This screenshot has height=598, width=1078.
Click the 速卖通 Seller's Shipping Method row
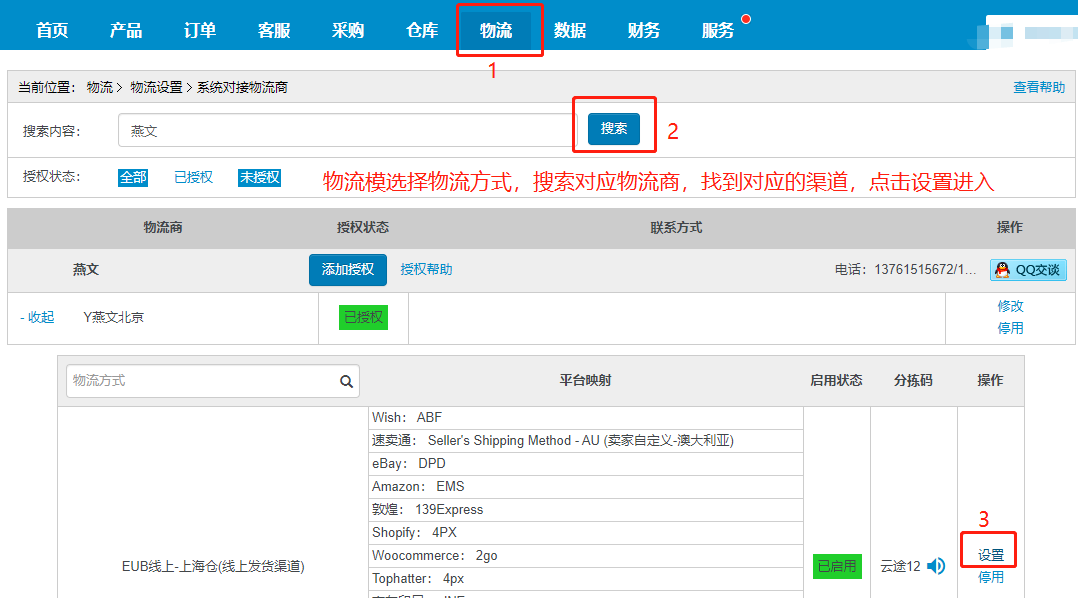(x=586, y=441)
